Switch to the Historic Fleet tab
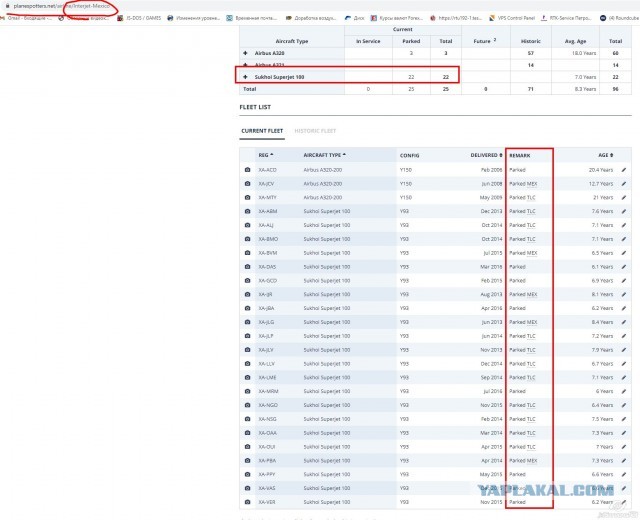This screenshot has height=520, width=640. 315,131
